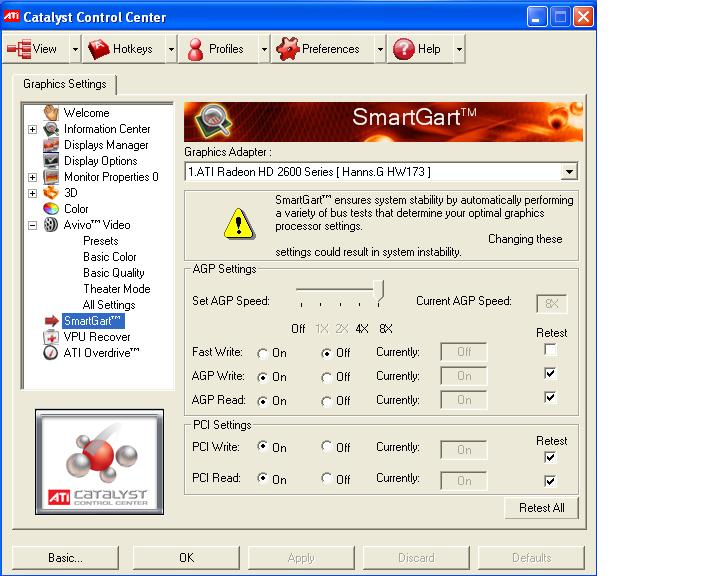
Task: Open the Preferences dropdown arrow
Action: [x=380, y=49]
